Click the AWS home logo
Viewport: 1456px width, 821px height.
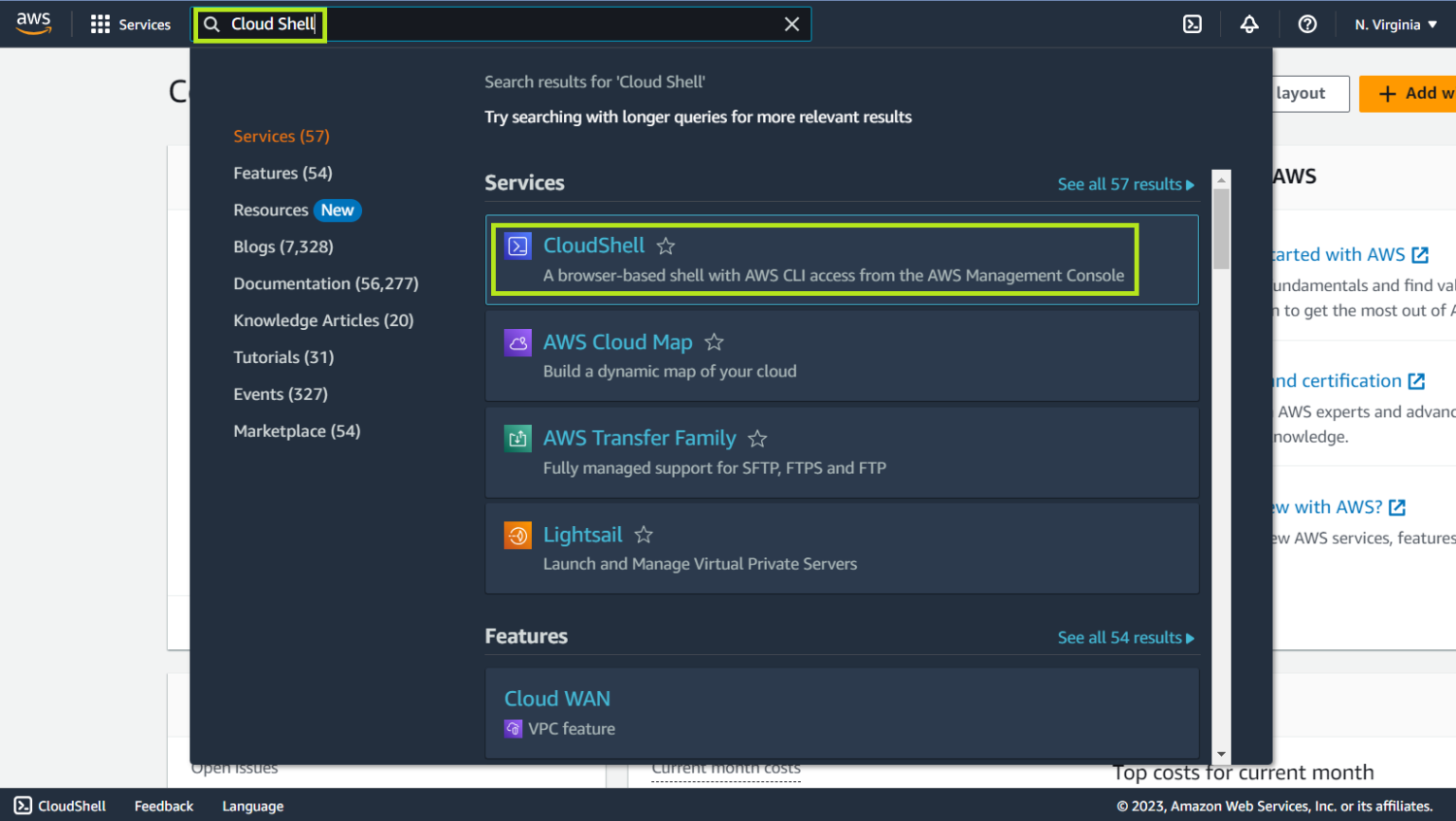tap(34, 24)
